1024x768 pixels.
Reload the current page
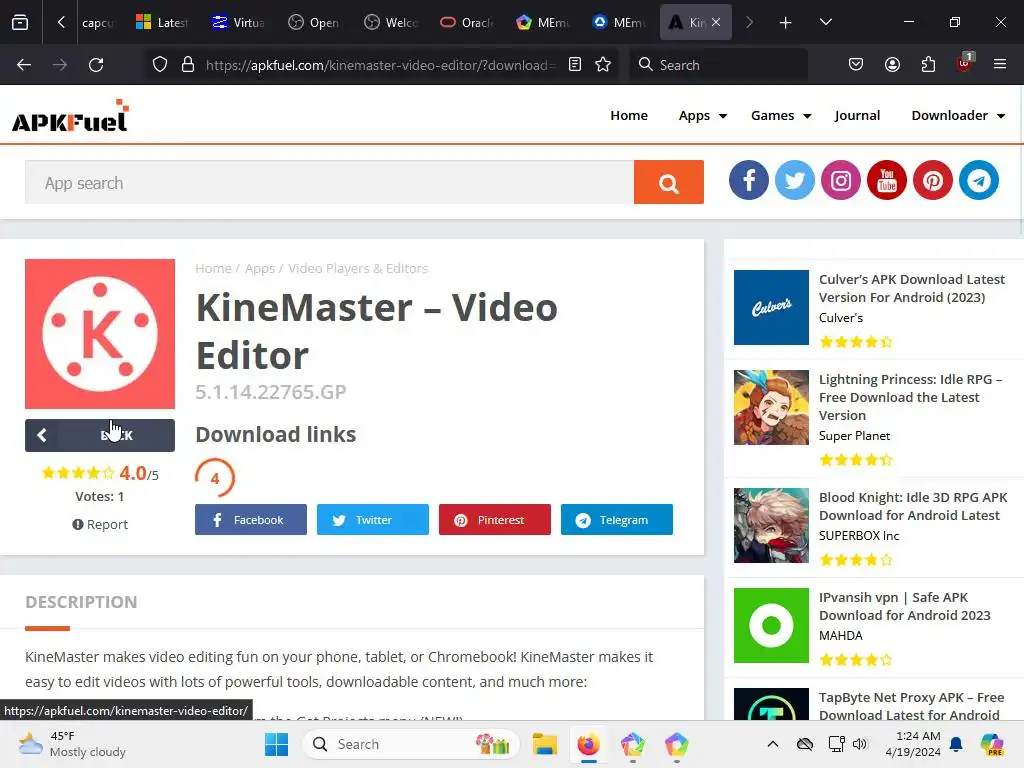(x=96, y=65)
